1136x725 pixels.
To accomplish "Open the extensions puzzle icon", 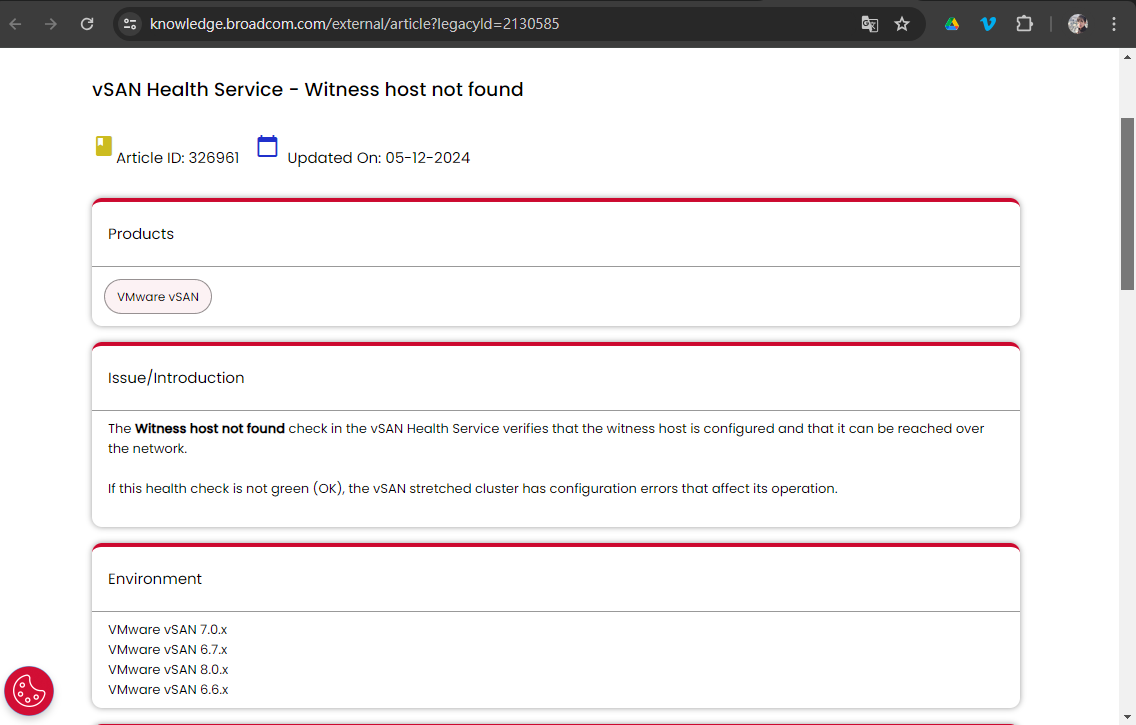I will point(1024,24).
